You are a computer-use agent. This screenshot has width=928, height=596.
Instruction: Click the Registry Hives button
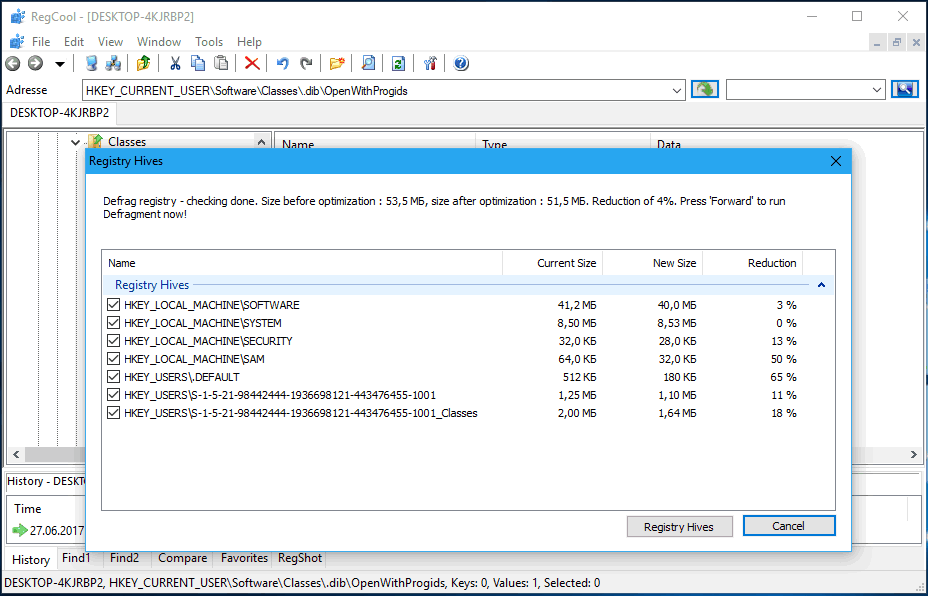(679, 526)
